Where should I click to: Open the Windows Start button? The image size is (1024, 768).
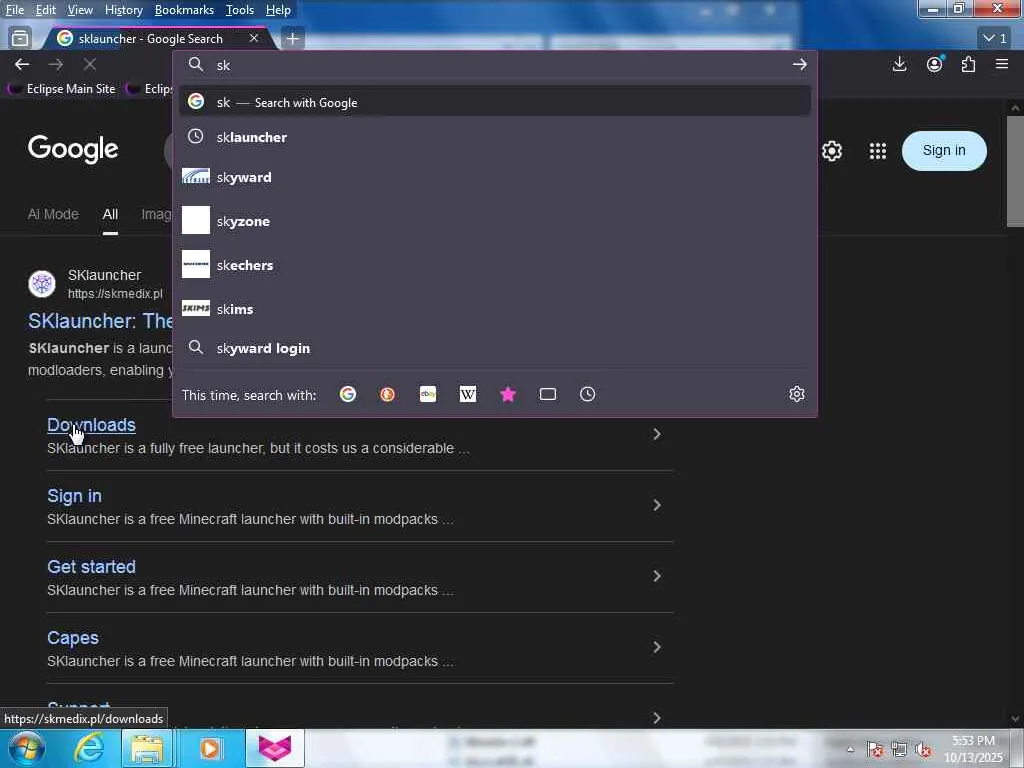(27, 749)
